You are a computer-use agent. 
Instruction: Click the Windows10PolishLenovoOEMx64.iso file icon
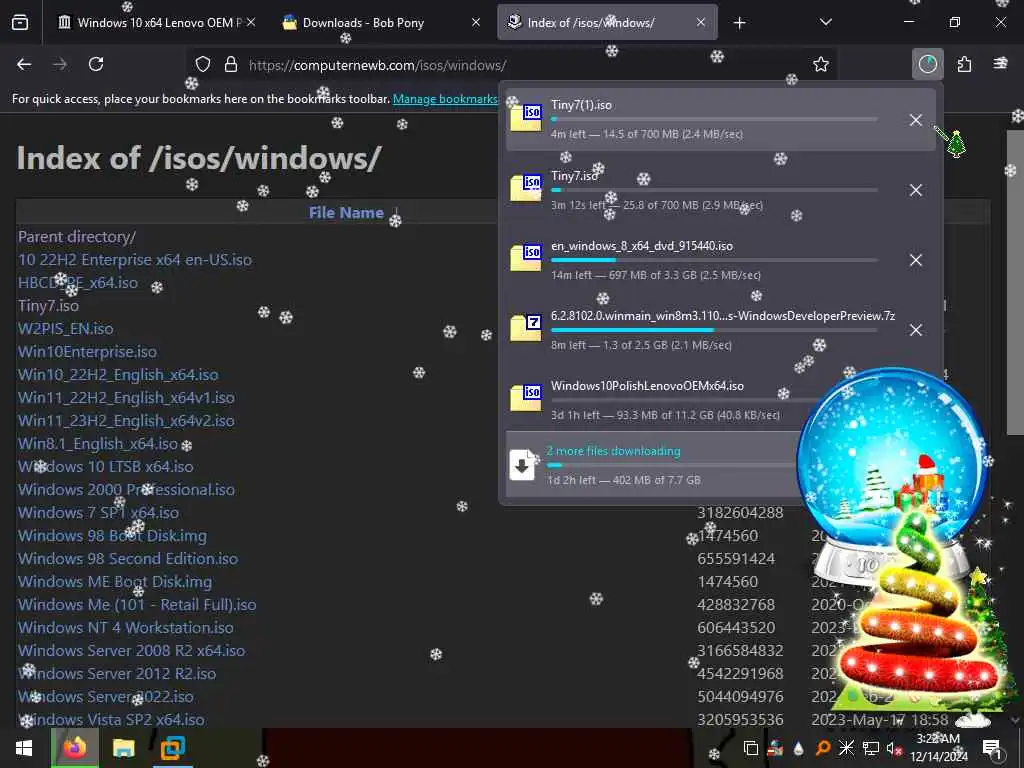point(526,398)
